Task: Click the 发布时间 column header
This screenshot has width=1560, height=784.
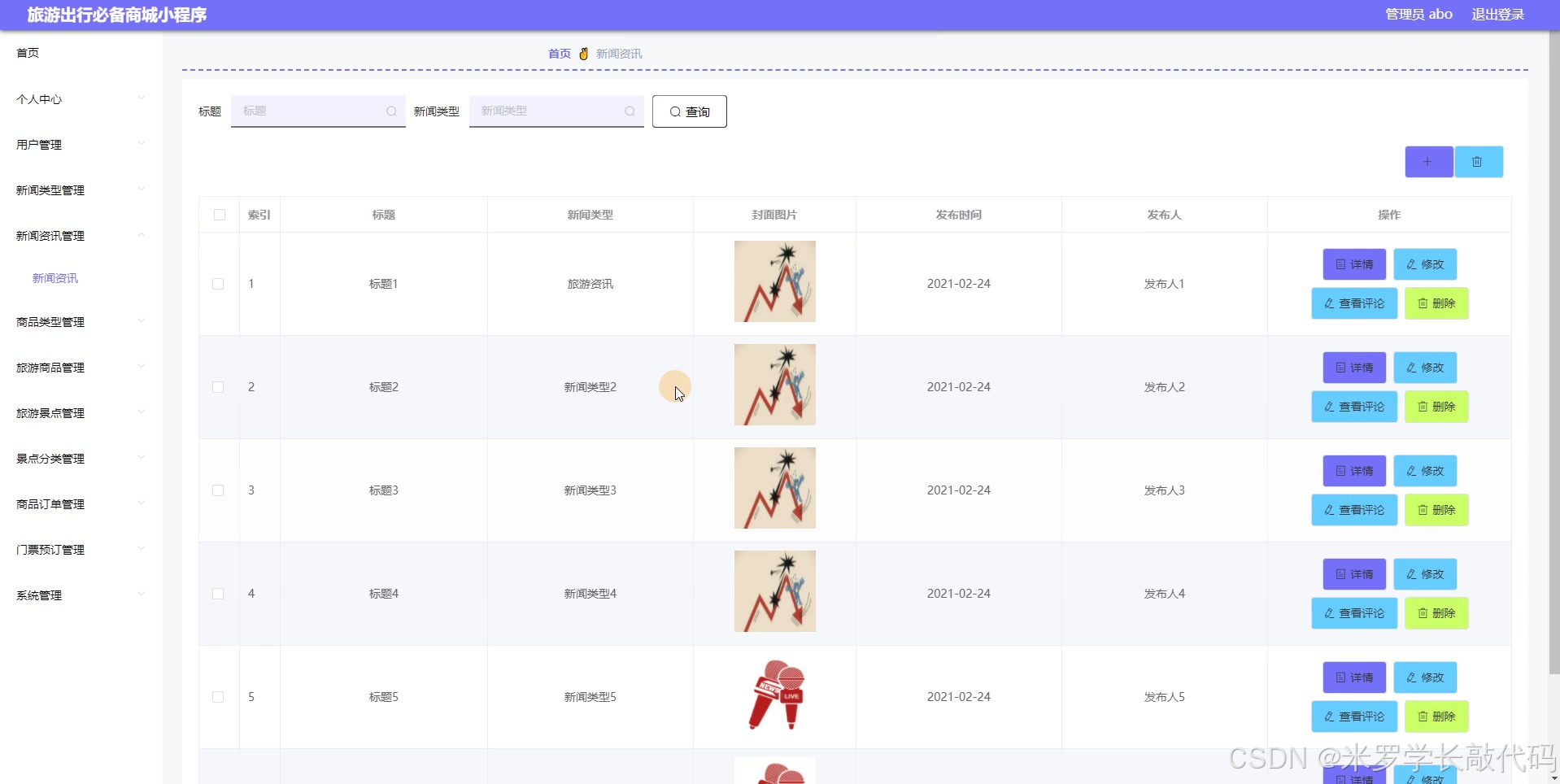Action: 958,215
